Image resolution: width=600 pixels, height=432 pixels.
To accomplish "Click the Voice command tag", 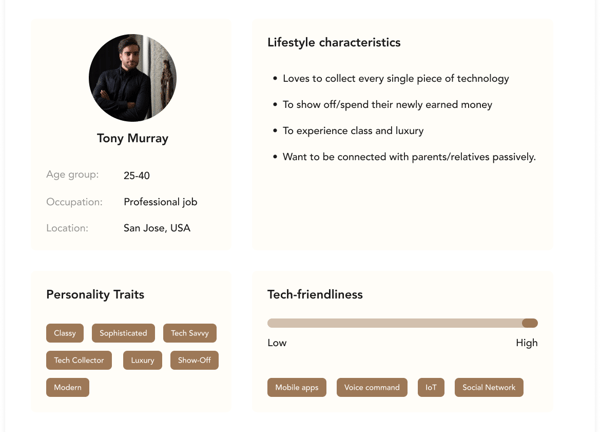I will point(372,387).
